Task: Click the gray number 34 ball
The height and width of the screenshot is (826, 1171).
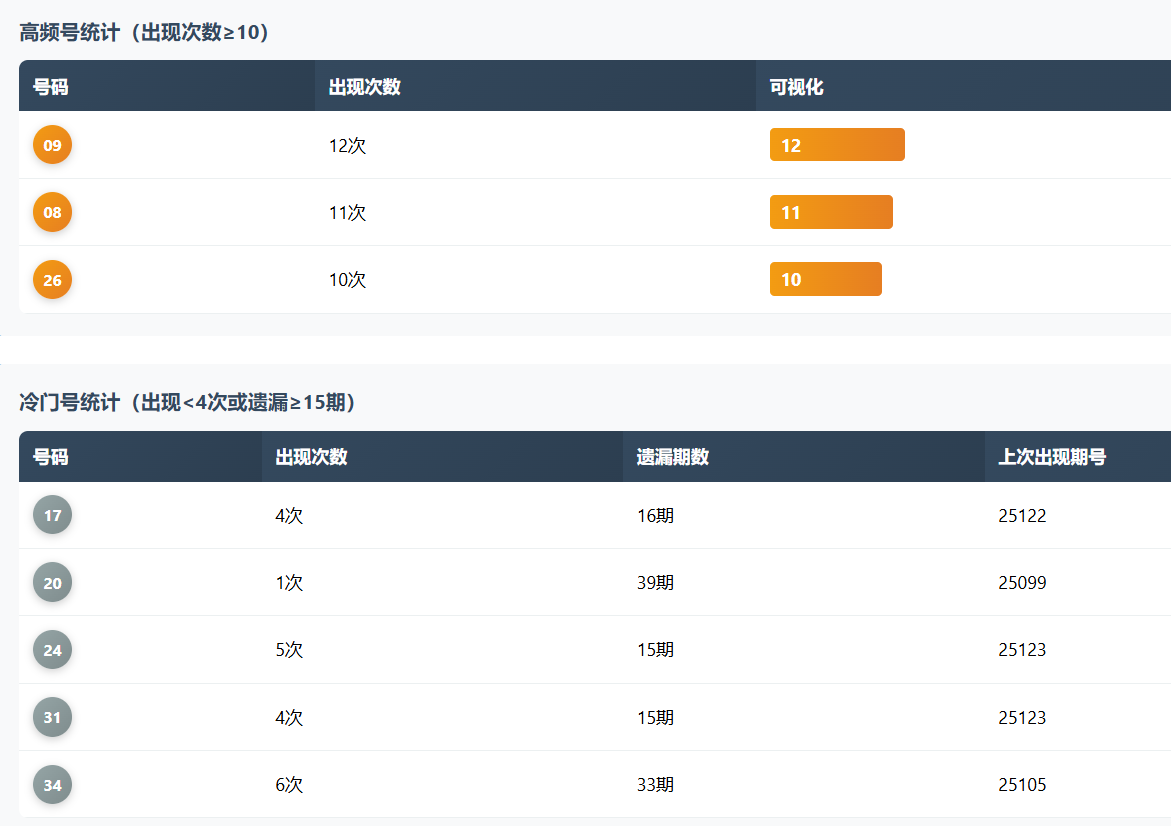Action: click(x=52, y=785)
